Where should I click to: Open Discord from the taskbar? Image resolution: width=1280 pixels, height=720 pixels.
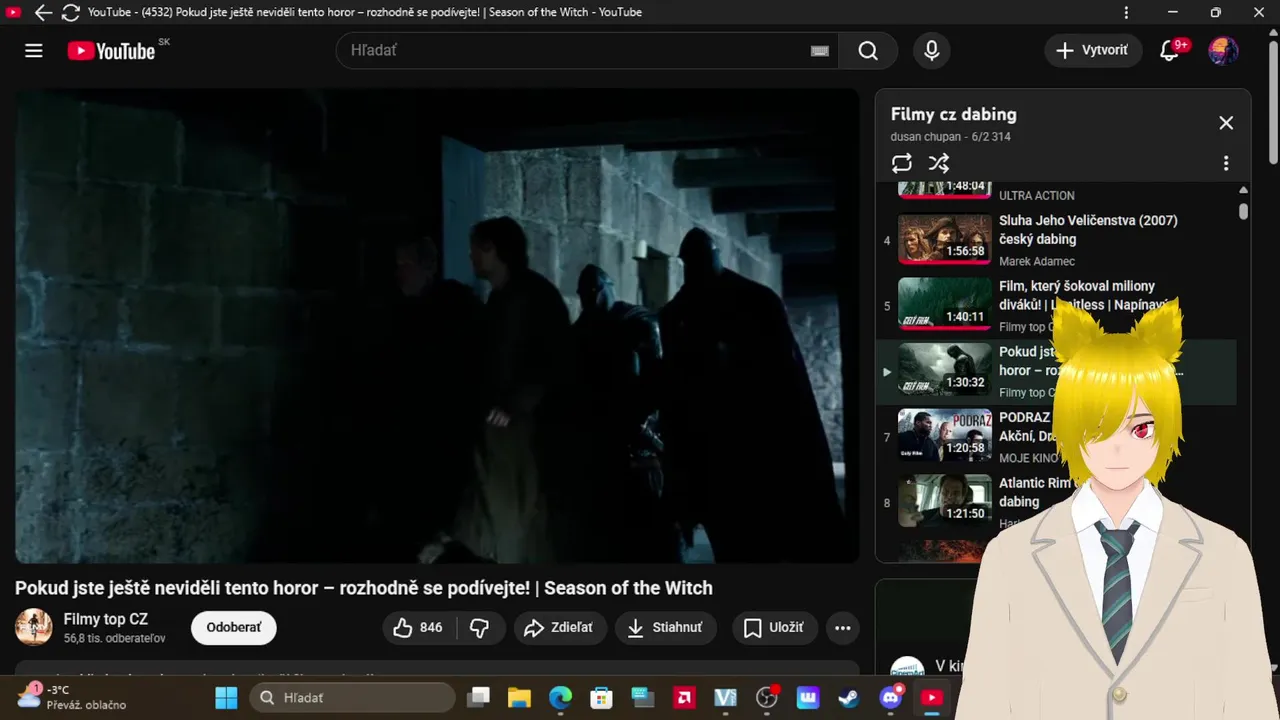coord(890,698)
